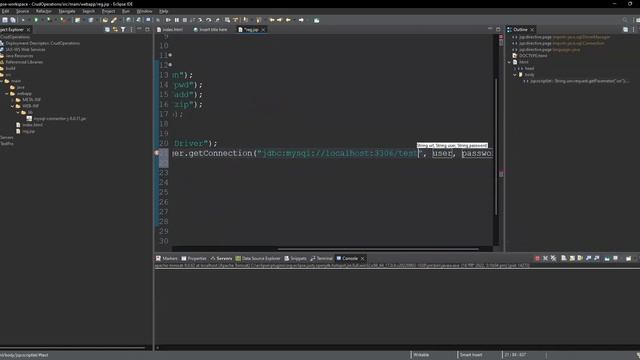Switch to the Data Source Explorer tab
Viewport: 640px width, 360px height.
258,258
